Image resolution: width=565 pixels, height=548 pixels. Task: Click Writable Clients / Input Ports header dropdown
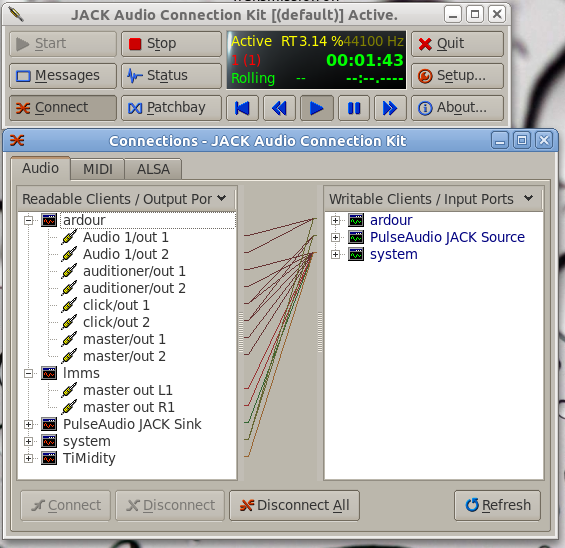[x=528, y=198]
